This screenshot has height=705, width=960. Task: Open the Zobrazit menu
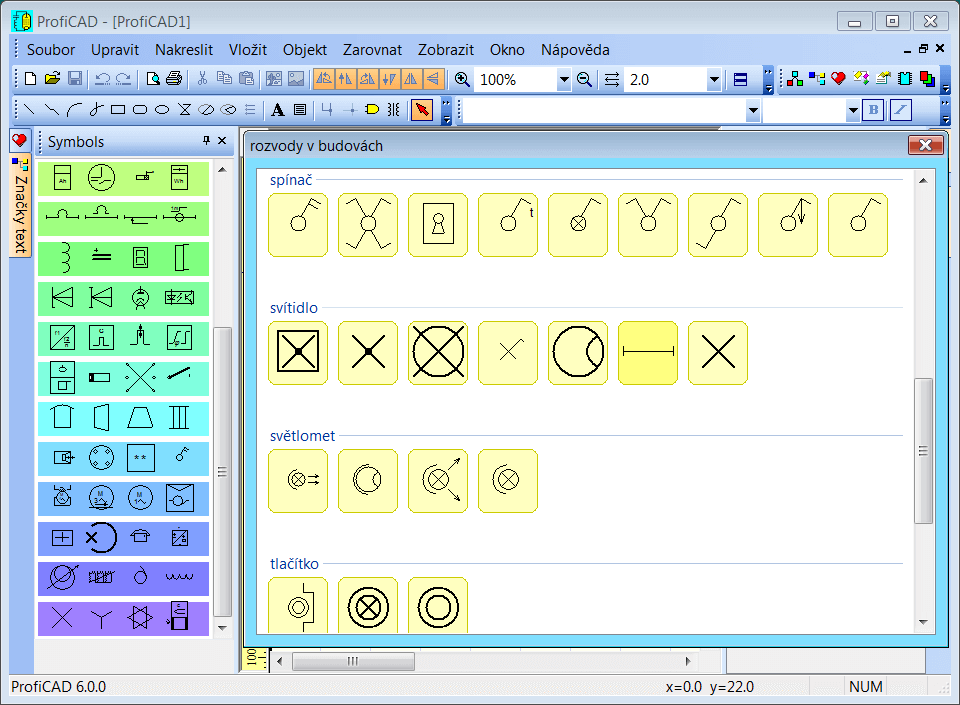(x=446, y=50)
